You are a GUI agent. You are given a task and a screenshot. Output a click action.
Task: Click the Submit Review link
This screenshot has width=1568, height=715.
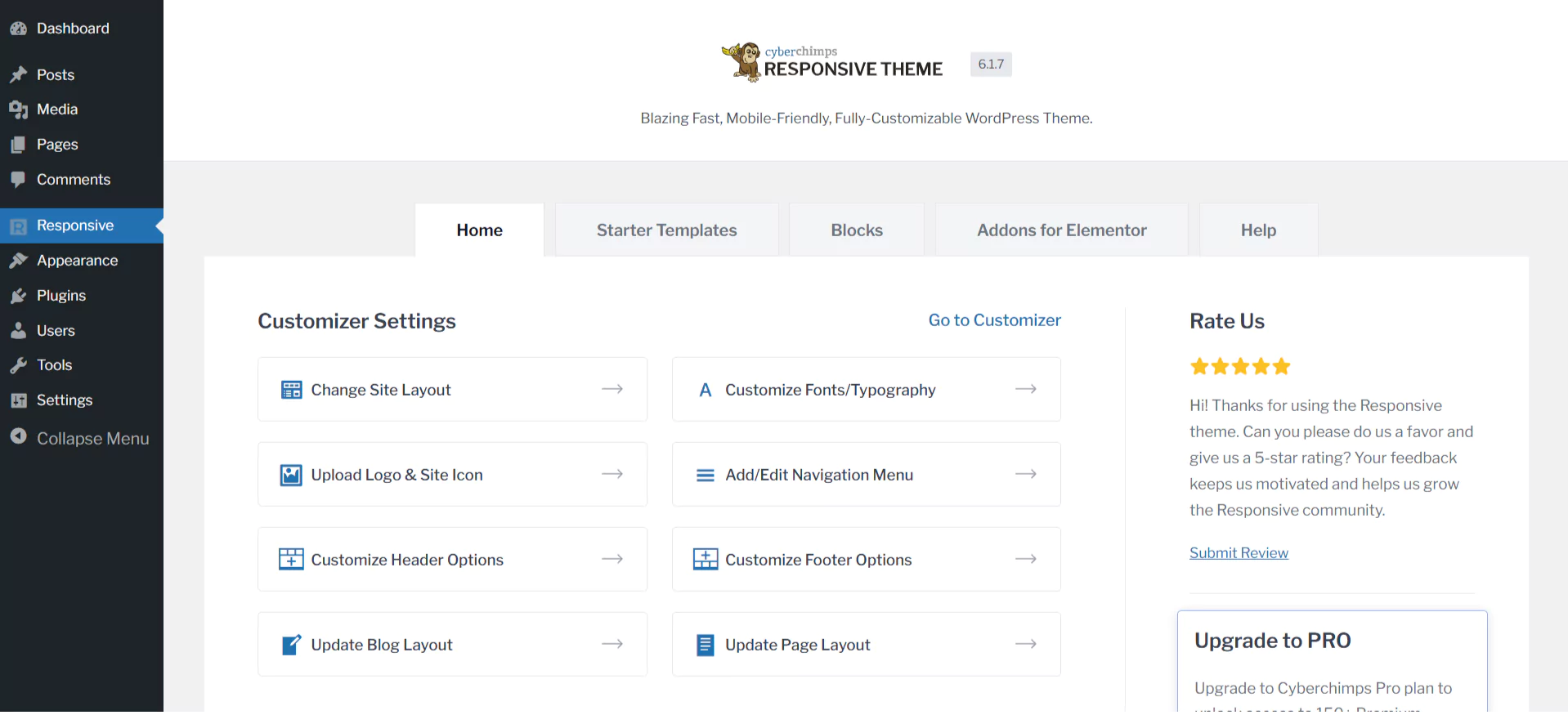click(1239, 553)
